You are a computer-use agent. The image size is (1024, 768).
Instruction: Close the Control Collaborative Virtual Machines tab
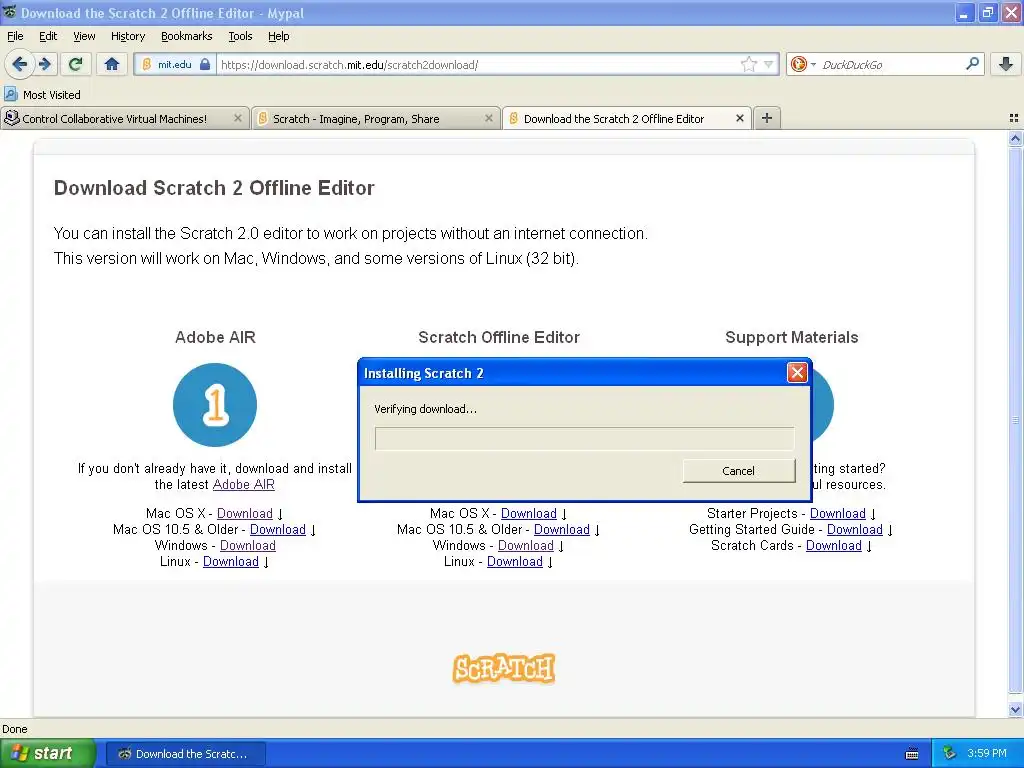click(238, 118)
